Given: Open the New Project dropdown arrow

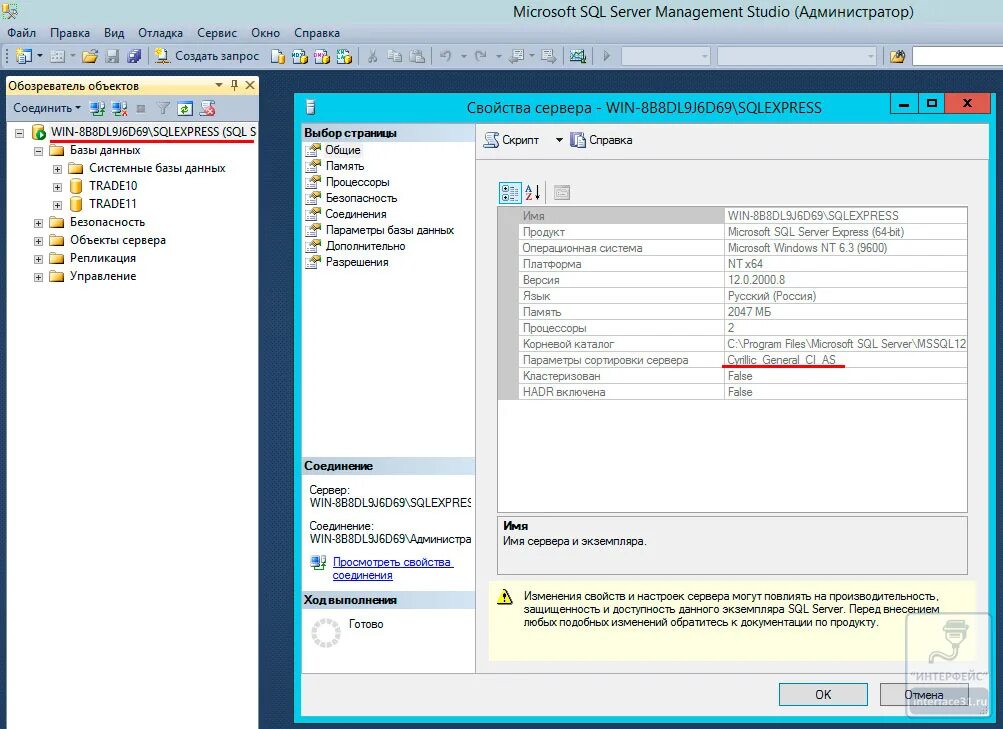Looking at the screenshot, I should [x=40, y=56].
